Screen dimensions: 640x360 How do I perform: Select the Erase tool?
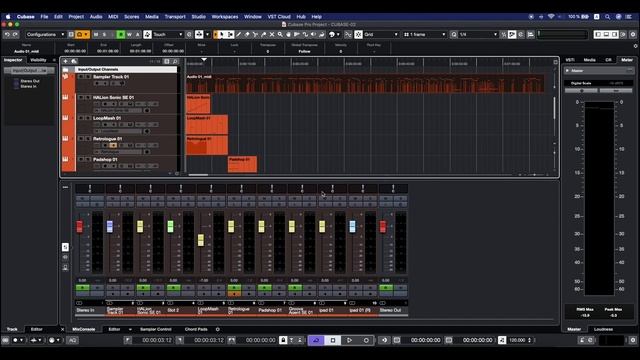pos(247,35)
